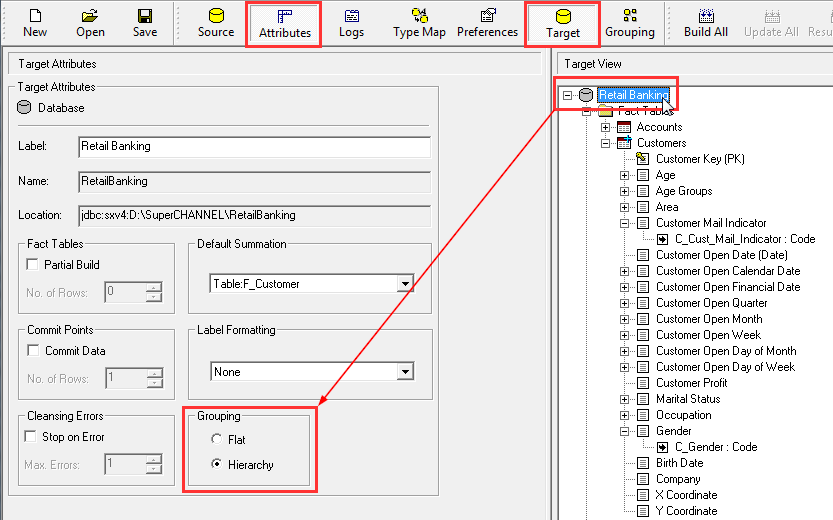Viewport: 833px width, 520px height.
Task: Open the Label Formatting dropdown
Action: click(404, 372)
